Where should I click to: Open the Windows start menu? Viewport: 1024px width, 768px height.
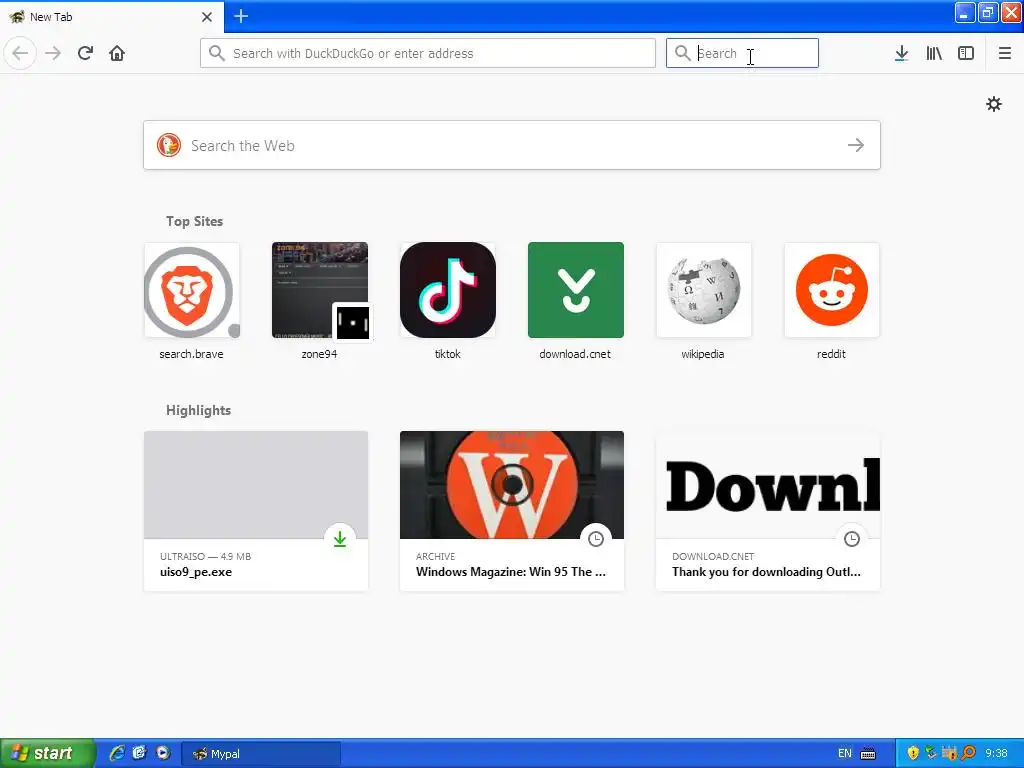tap(48, 753)
